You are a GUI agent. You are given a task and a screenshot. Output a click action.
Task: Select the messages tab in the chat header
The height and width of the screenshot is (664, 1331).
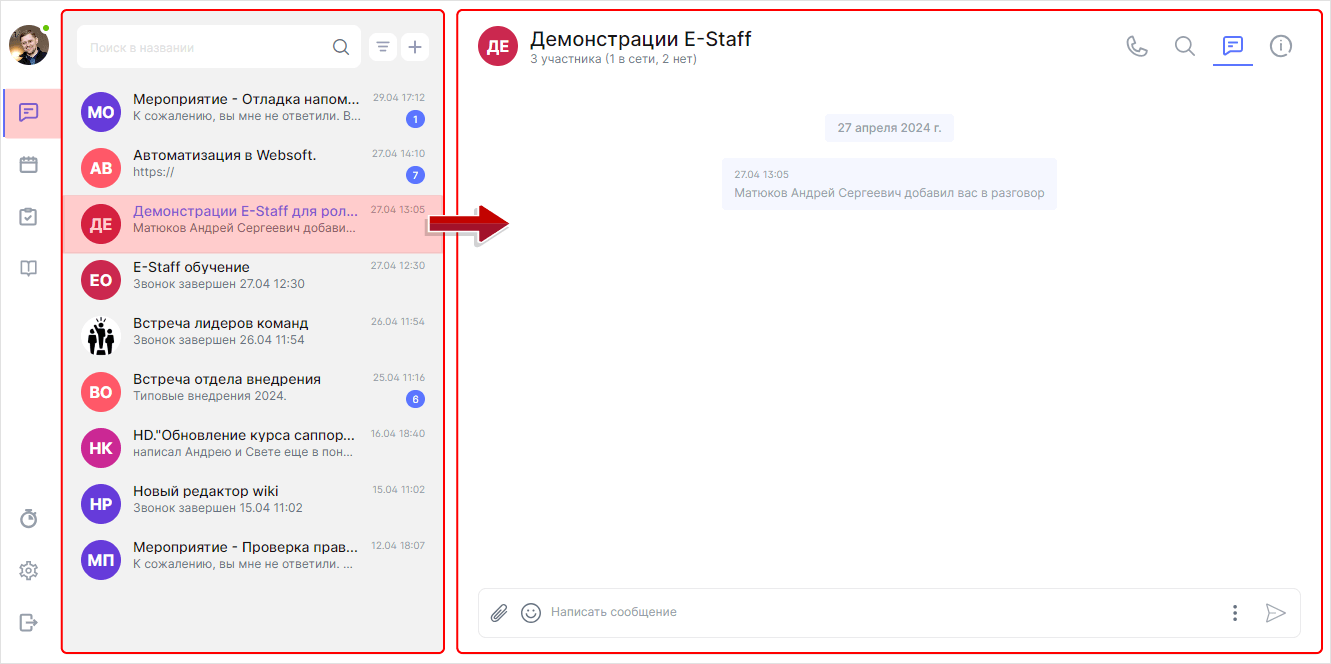1232,45
